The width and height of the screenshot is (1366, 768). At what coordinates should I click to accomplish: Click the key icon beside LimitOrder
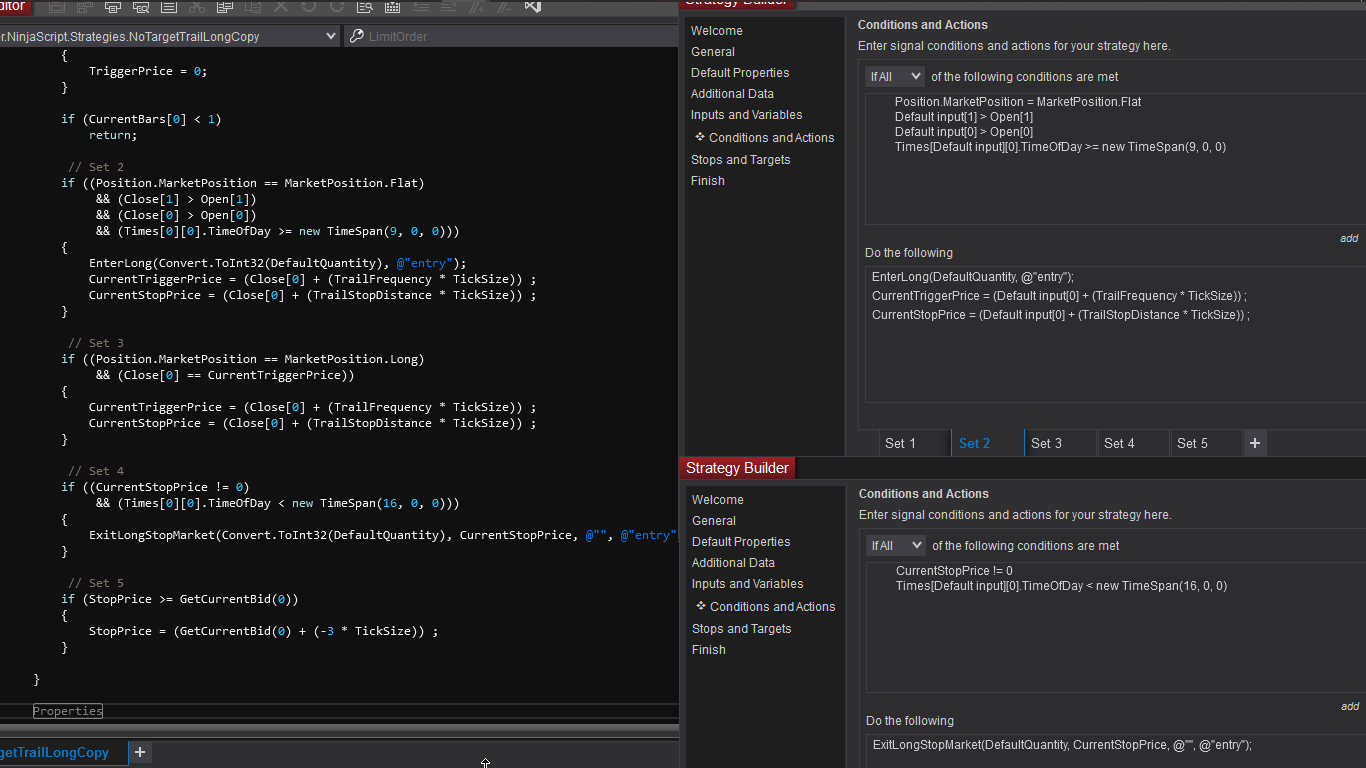coord(356,36)
